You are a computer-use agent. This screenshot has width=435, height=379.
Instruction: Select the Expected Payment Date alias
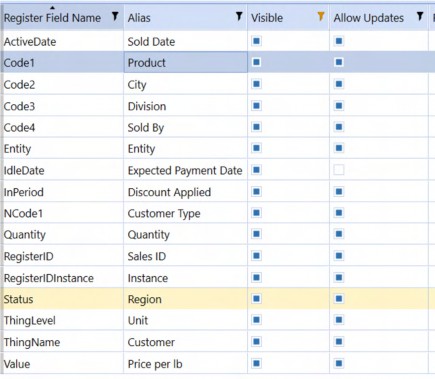(185, 170)
